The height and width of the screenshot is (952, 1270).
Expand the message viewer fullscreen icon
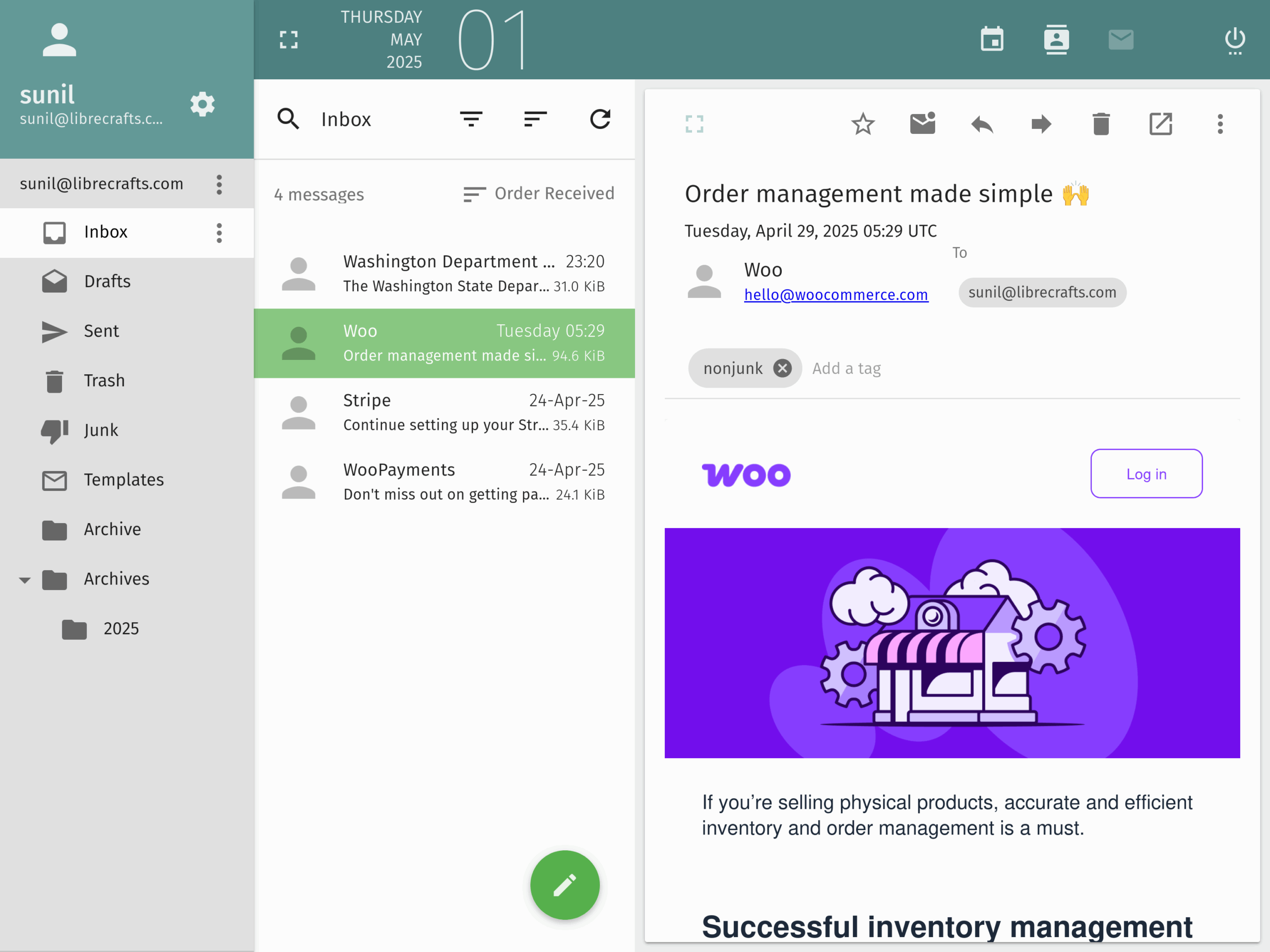(x=694, y=124)
